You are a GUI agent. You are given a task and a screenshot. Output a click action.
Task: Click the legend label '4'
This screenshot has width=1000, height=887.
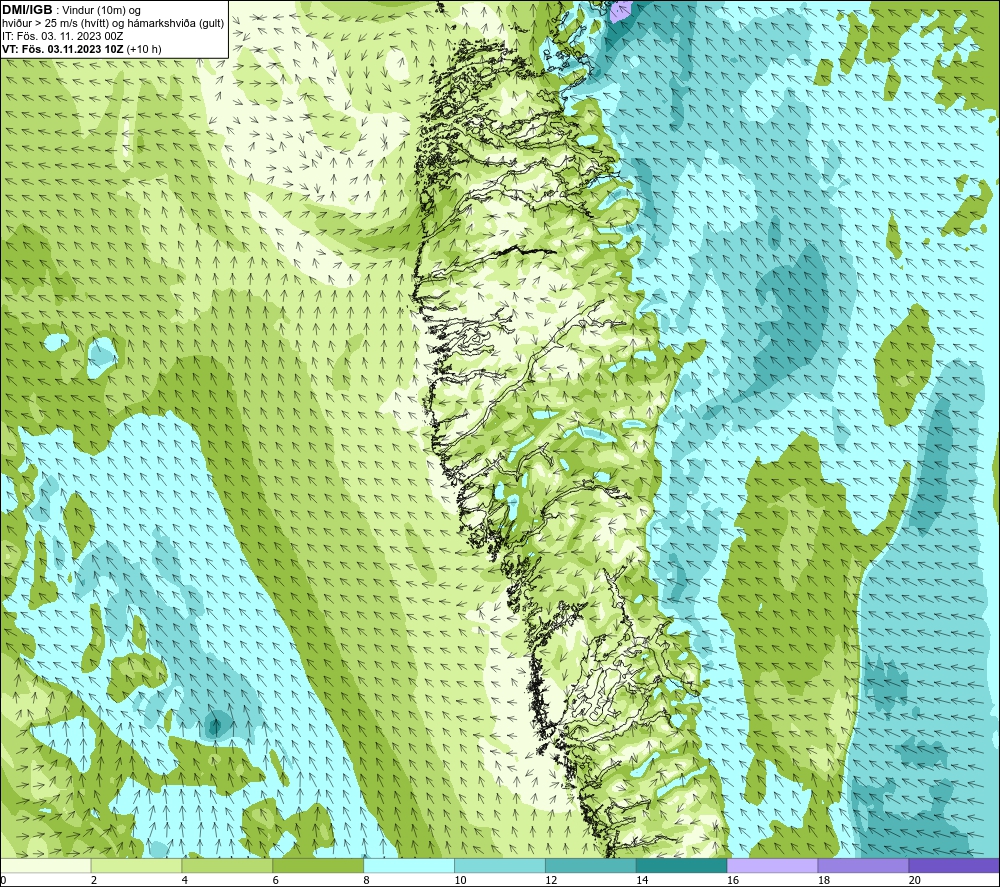[184, 880]
